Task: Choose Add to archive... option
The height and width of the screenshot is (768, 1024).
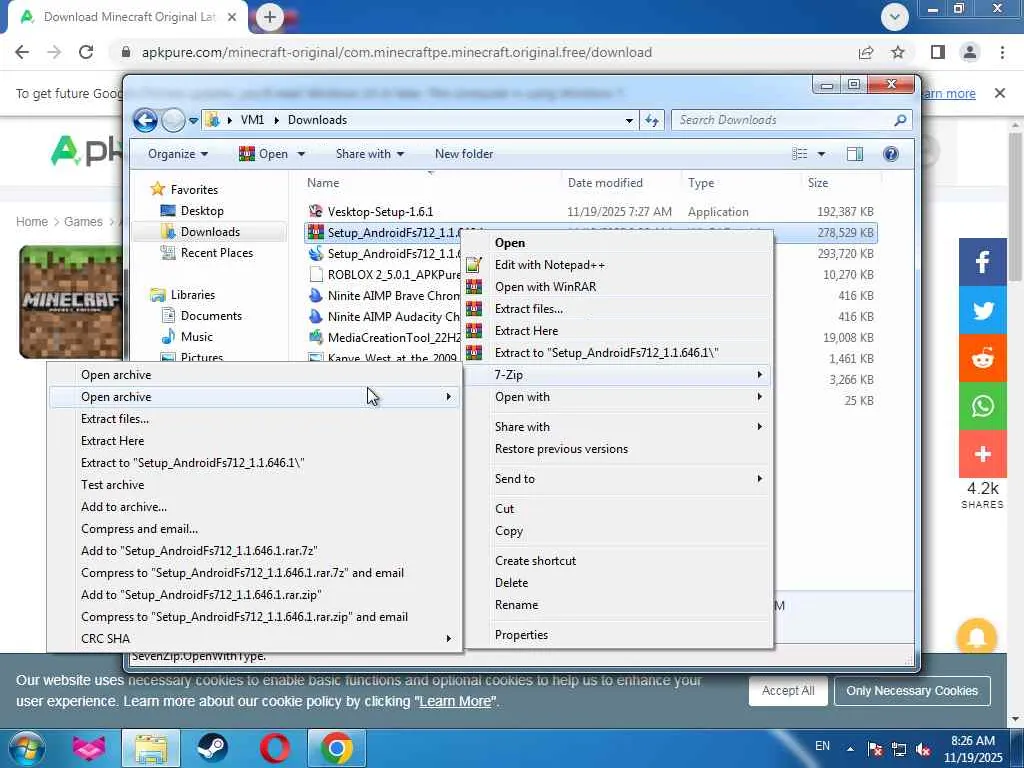Action: 255,507
